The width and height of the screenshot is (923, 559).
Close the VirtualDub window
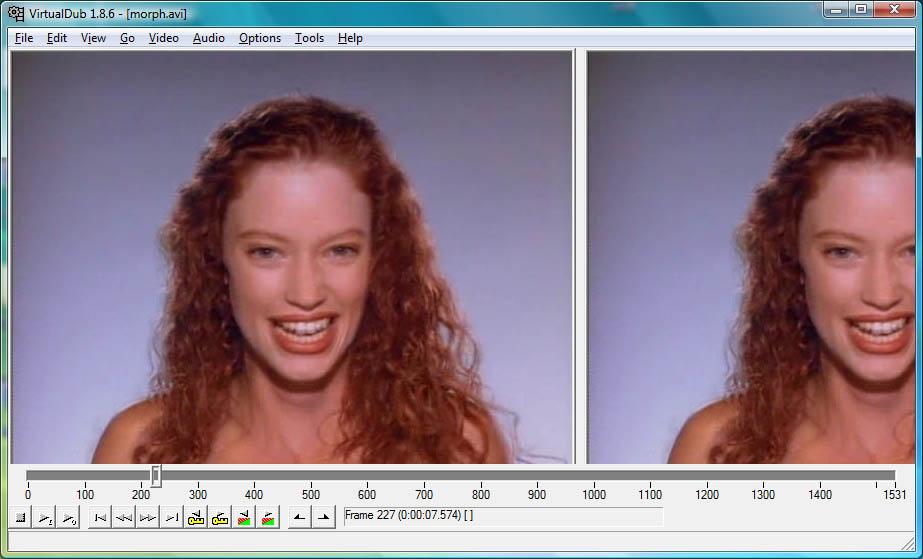[x=895, y=9]
